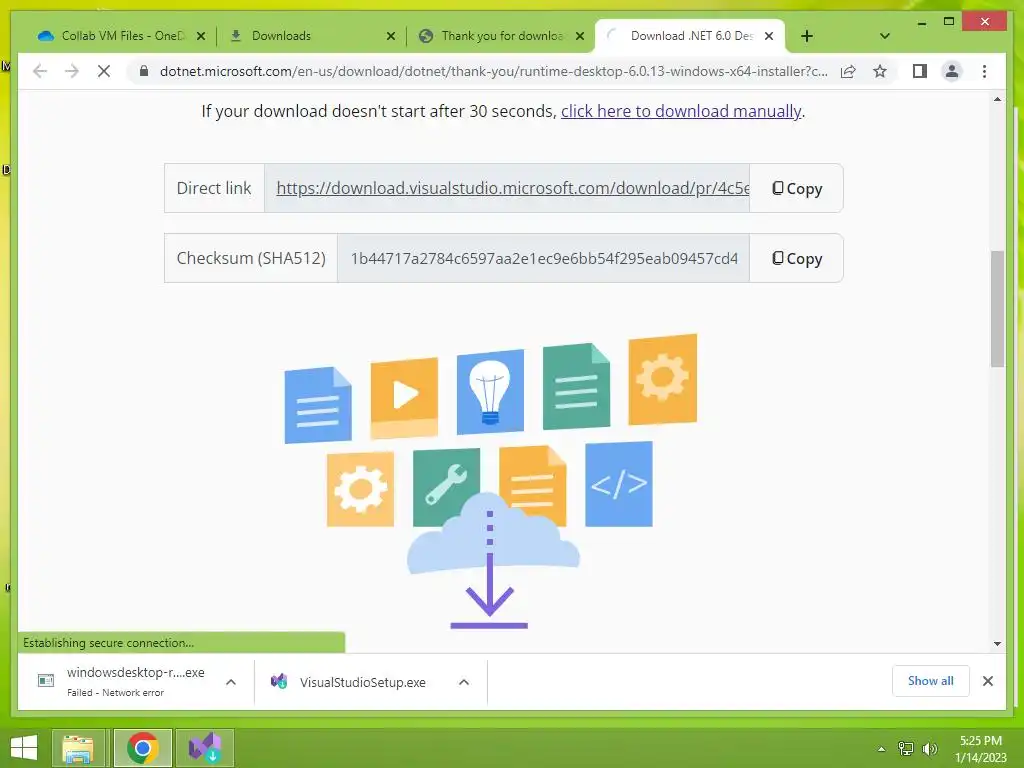Screen dimensions: 1024x768
Task: Open the Windows Start menu
Action: tap(24, 748)
